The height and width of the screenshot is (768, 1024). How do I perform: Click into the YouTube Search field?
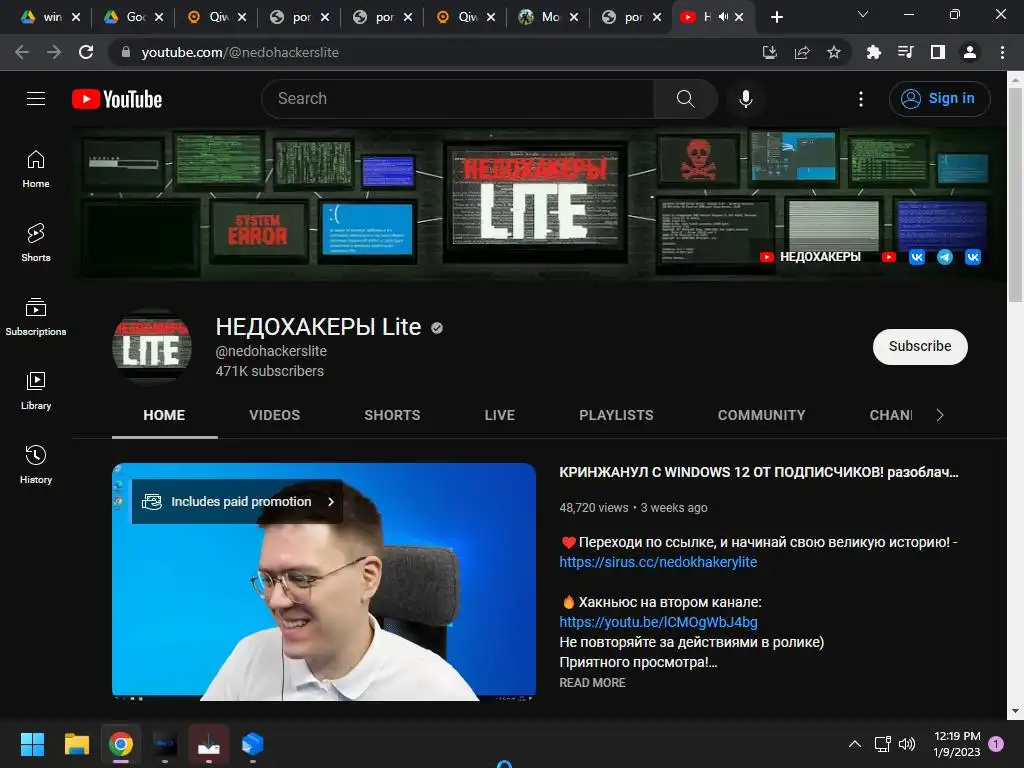[x=457, y=99]
